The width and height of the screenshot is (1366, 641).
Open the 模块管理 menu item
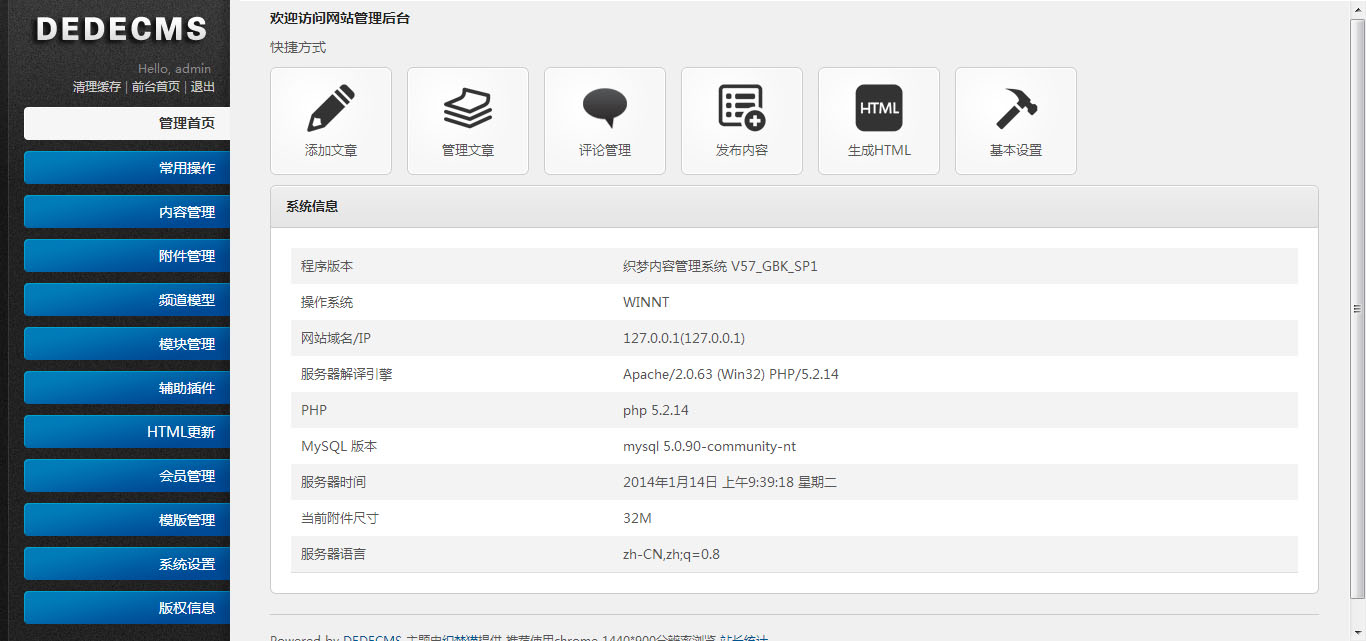click(127, 344)
